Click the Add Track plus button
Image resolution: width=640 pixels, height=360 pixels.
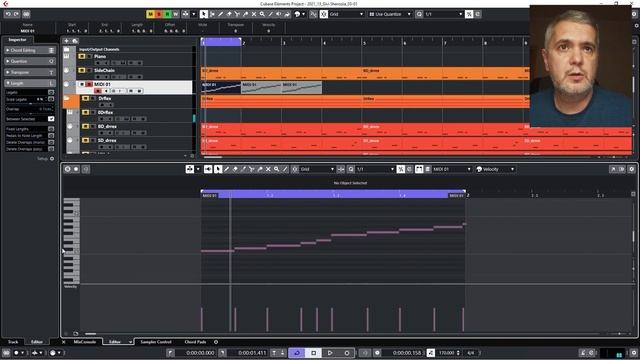coord(66,41)
